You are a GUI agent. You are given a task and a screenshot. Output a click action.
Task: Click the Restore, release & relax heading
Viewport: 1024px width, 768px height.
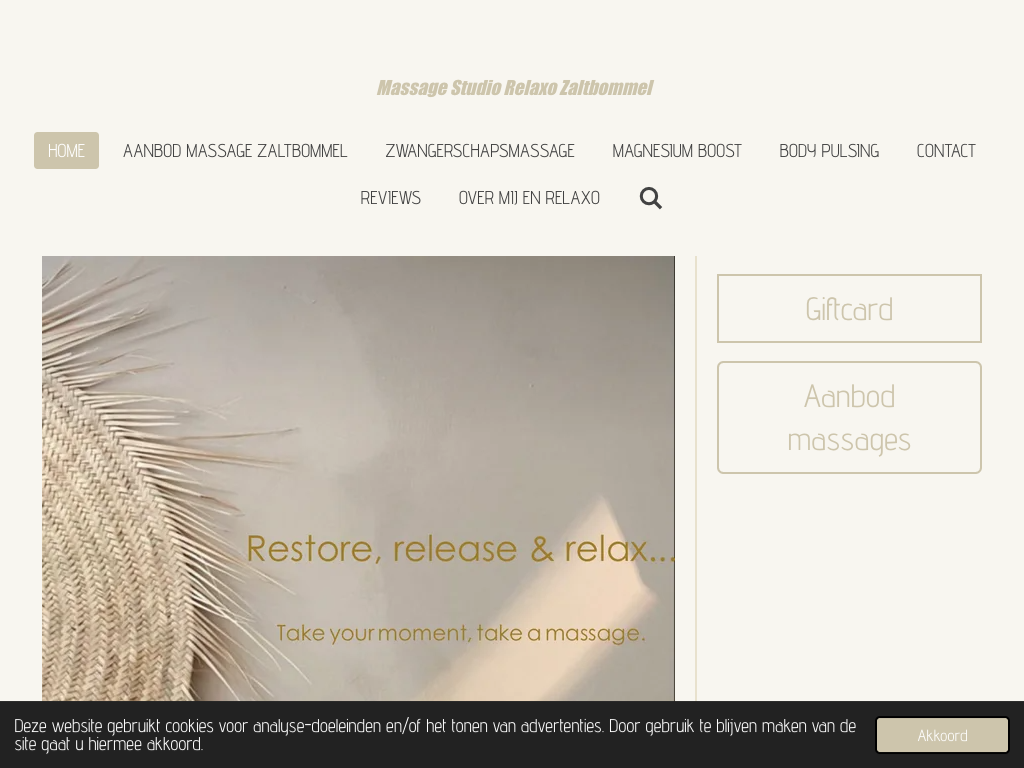[x=461, y=549]
